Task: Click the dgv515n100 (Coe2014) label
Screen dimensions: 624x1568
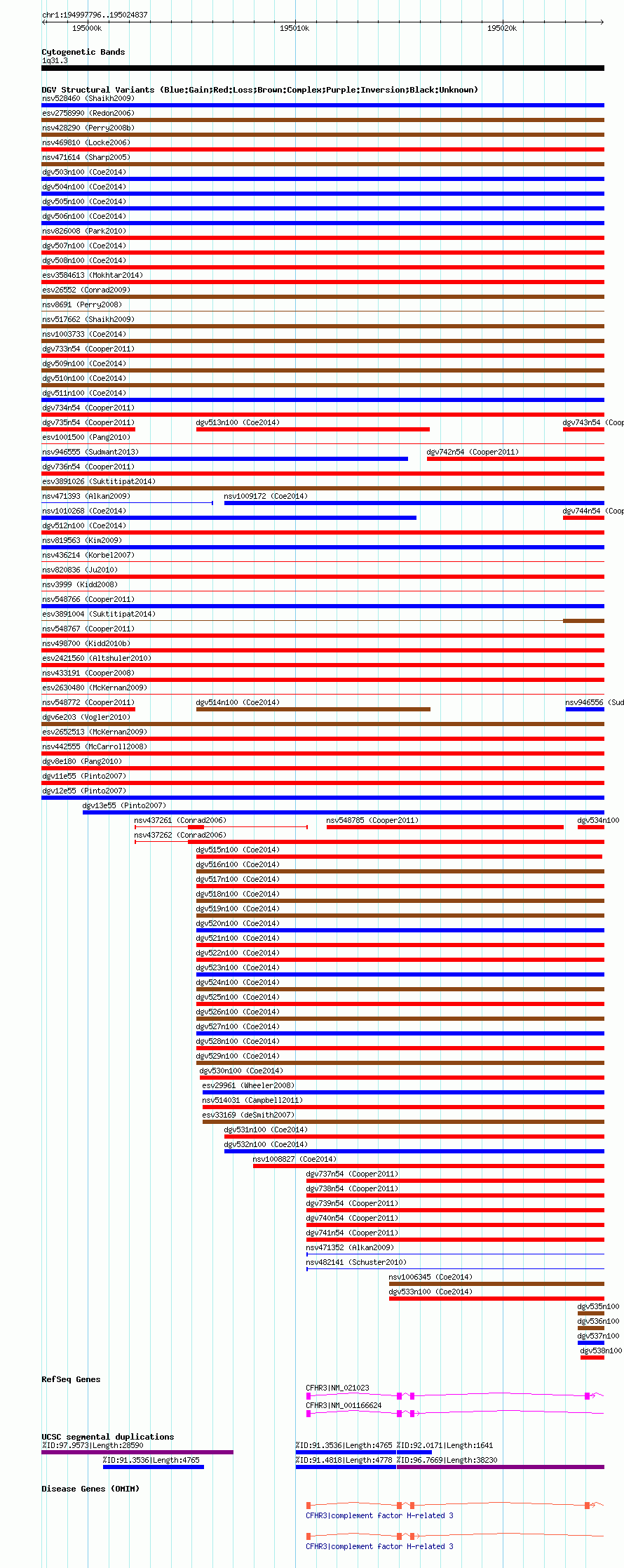Action: tap(238, 850)
